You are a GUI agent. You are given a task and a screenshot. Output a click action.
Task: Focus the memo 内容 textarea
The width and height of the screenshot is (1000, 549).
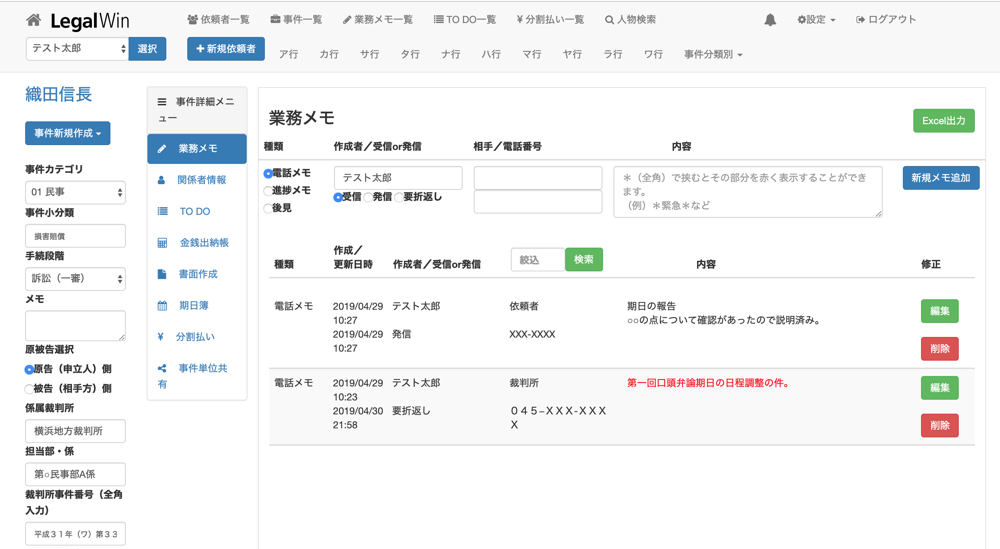click(x=748, y=192)
